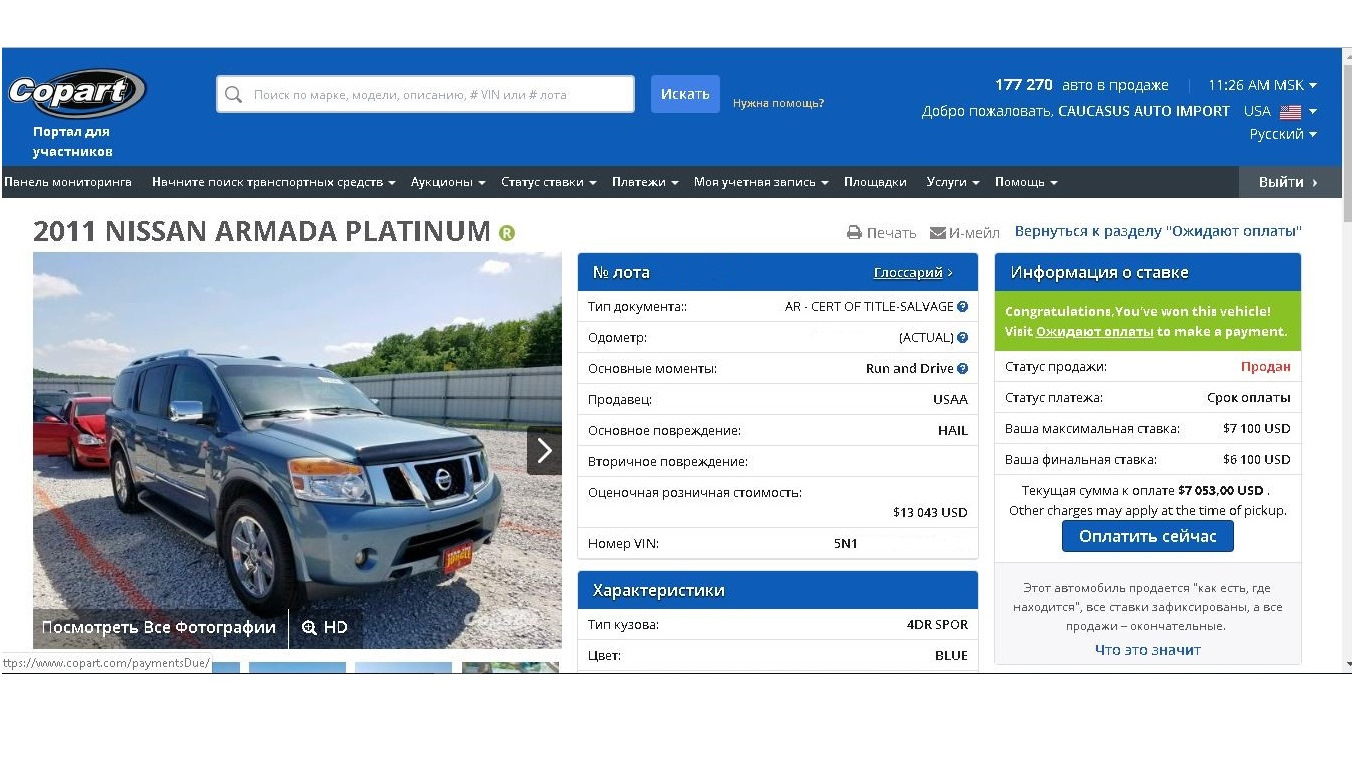Click the Выйти logout button
Image resolution: width=1352 pixels, height=760 pixels.
click(x=1288, y=182)
